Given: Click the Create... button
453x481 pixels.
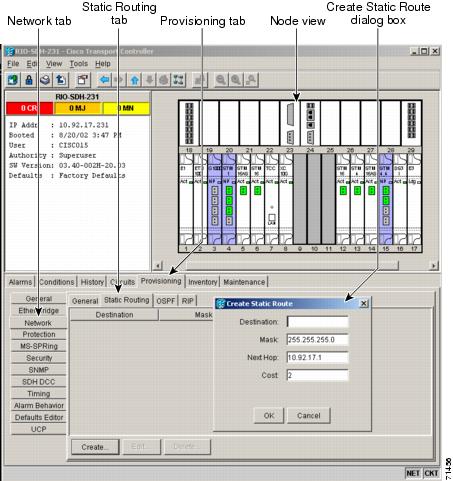Looking at the screenshot, I should pyautogui.click(x=95, y=447).
